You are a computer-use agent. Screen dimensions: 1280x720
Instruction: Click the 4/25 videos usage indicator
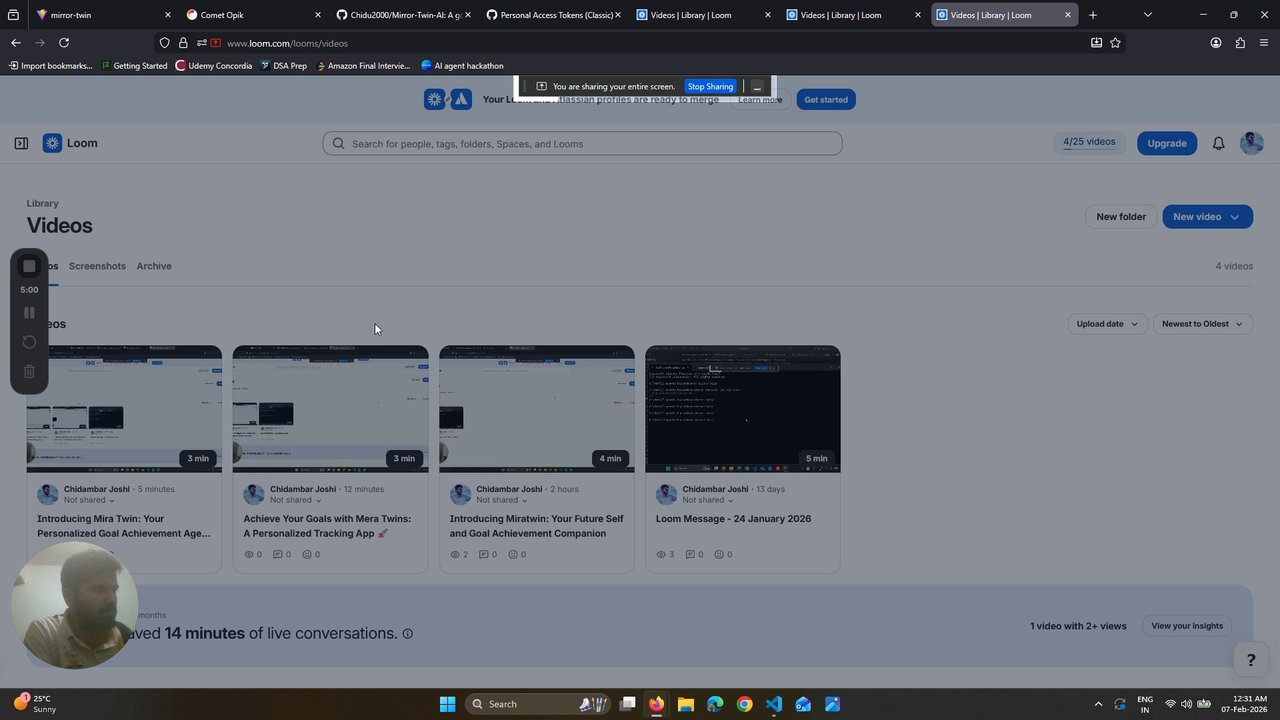(x=1089, y=142)
